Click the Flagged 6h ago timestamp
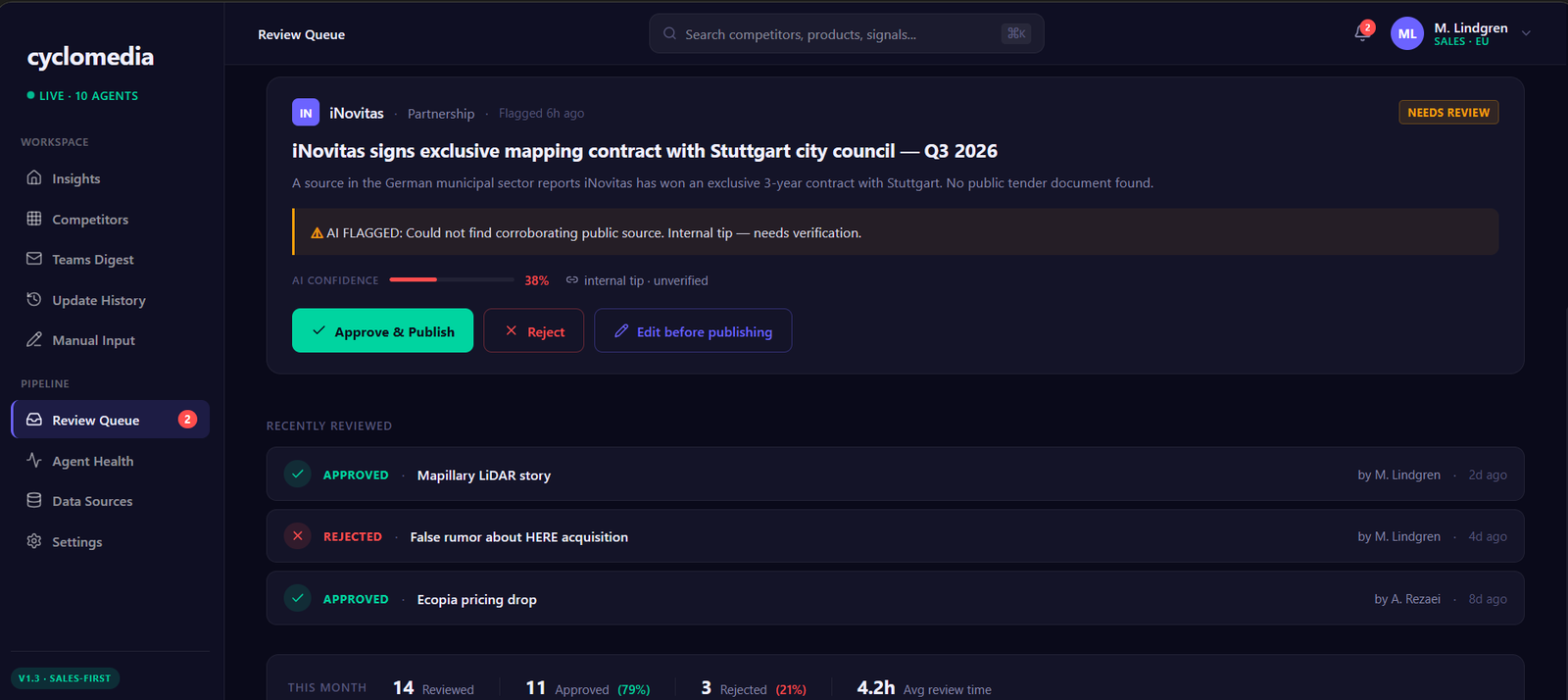This screenshot has width=1568, height=700. (x=541, y=114)
